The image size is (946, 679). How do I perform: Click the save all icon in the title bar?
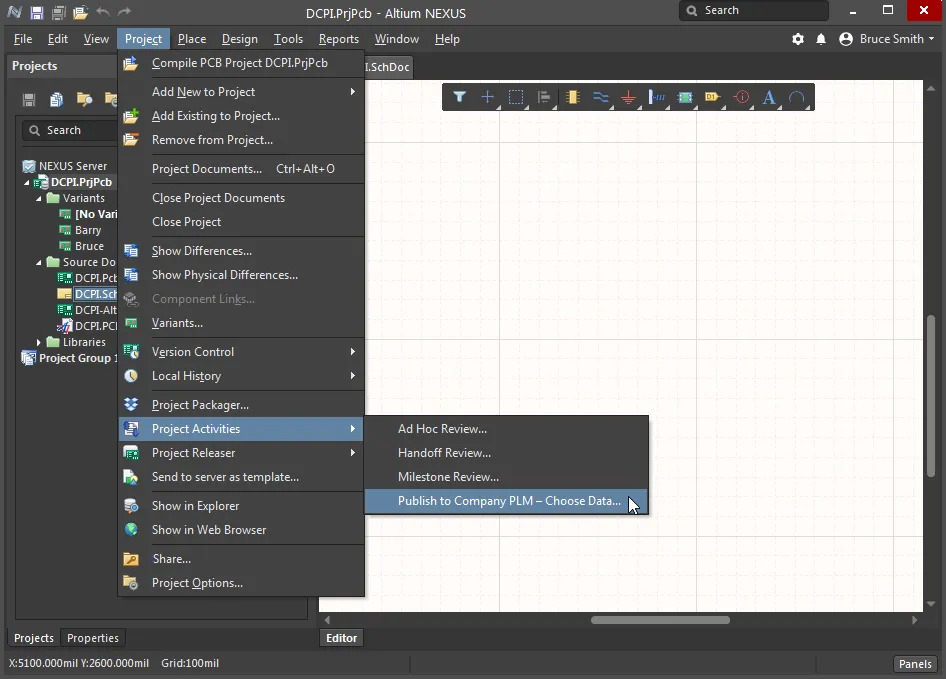[x=59, y=12]
